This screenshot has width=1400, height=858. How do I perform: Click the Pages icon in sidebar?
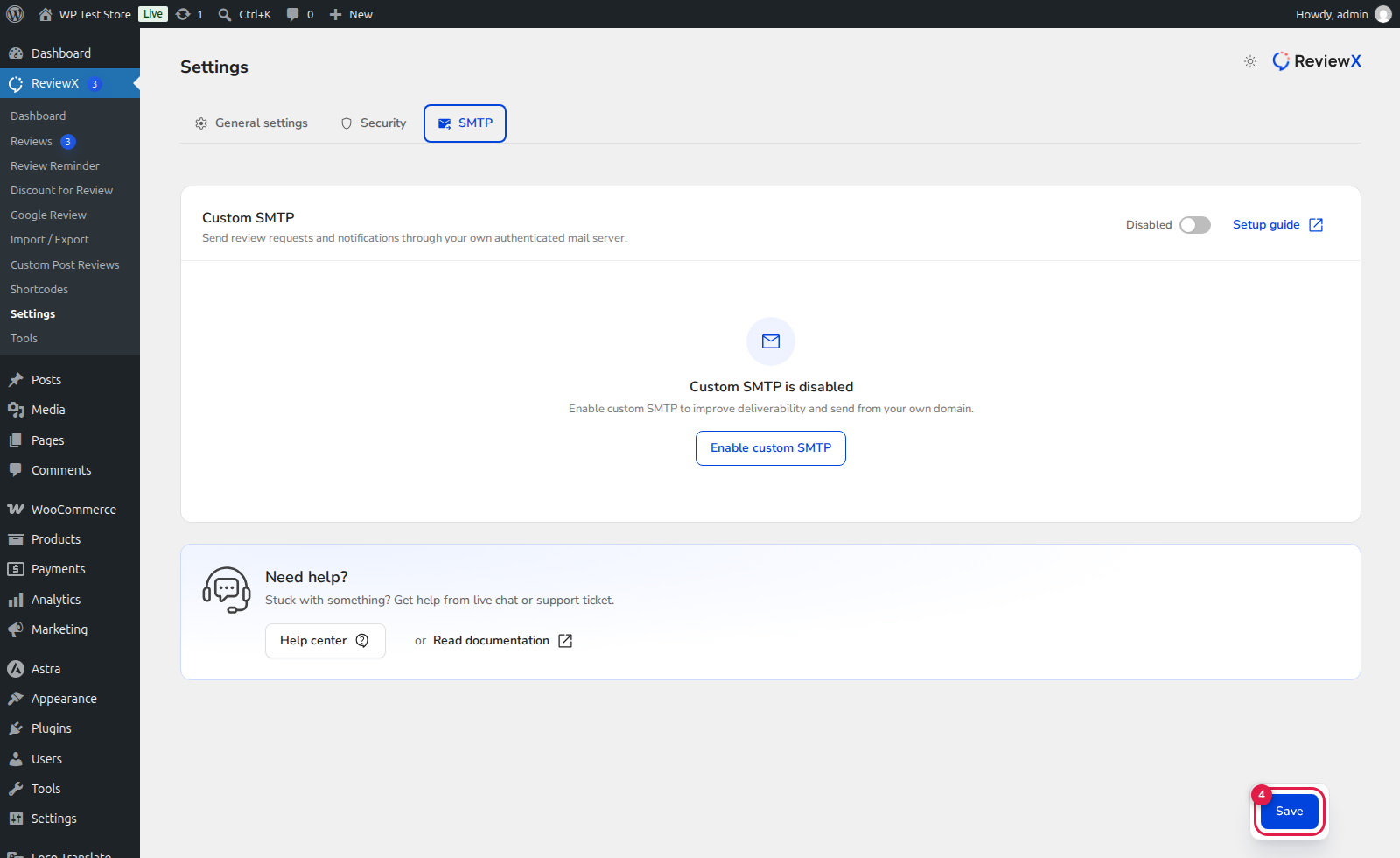[x=16, y=440]
